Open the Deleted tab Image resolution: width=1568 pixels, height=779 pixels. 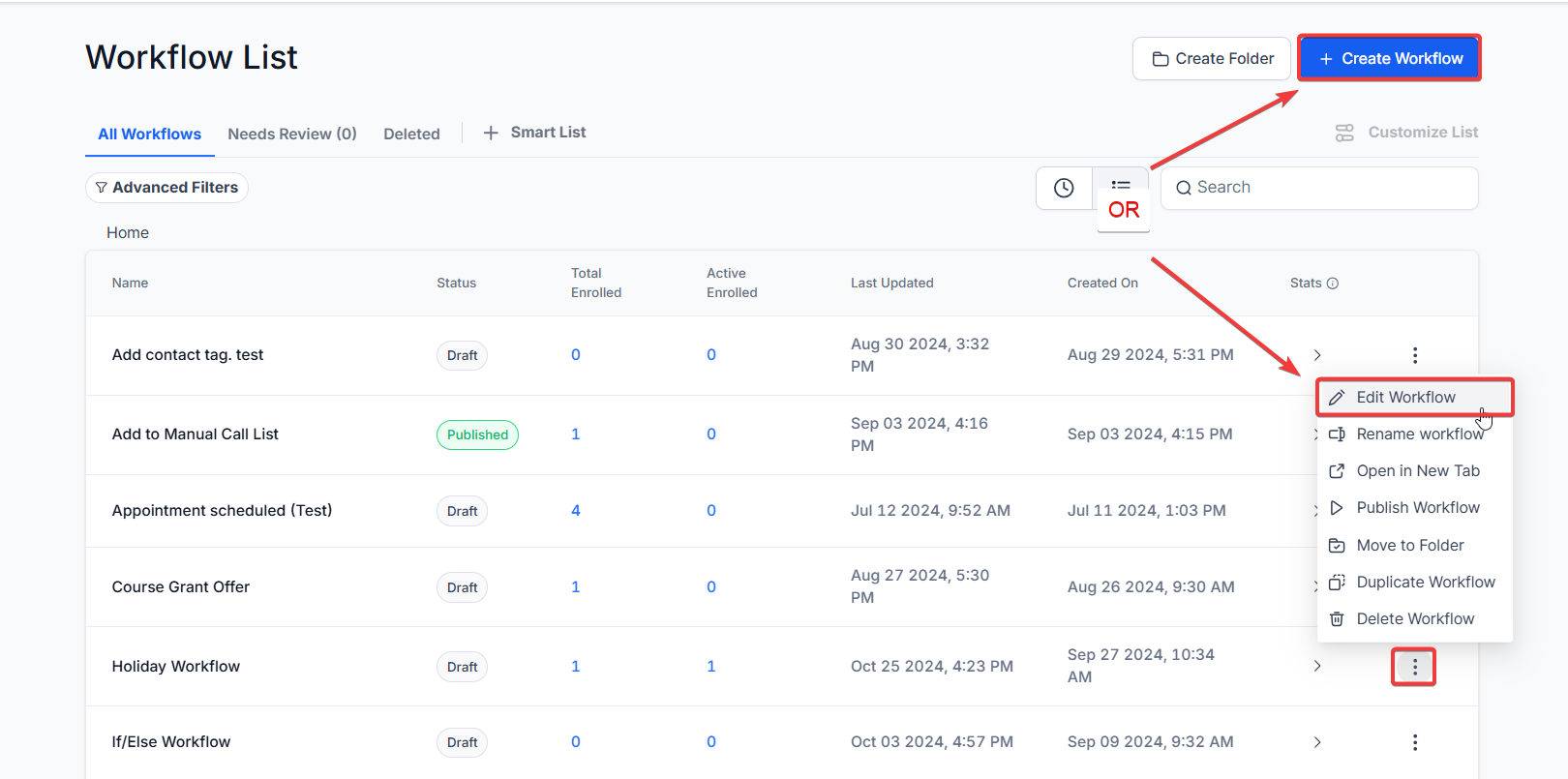tap(411, 134)
